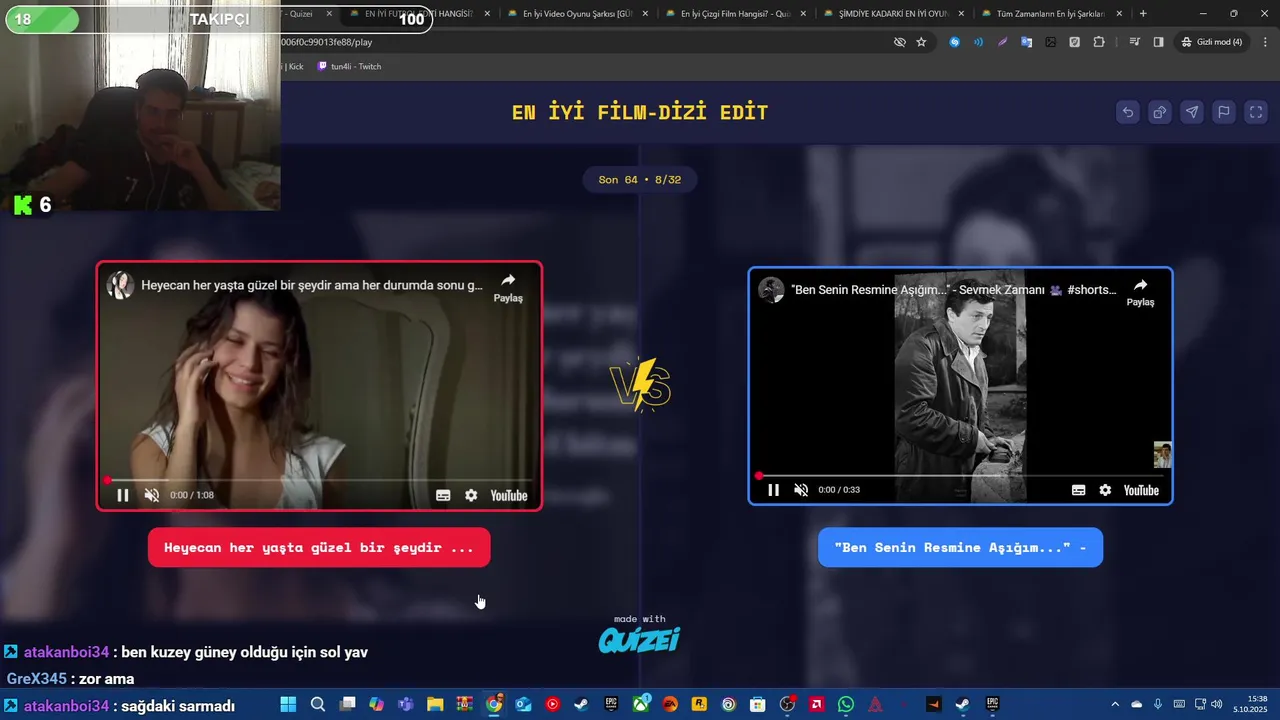The width and height of the screenshot is (1280, 720).
Task: Click Paylaş share on left video
Action: click(x=508, y=287)
